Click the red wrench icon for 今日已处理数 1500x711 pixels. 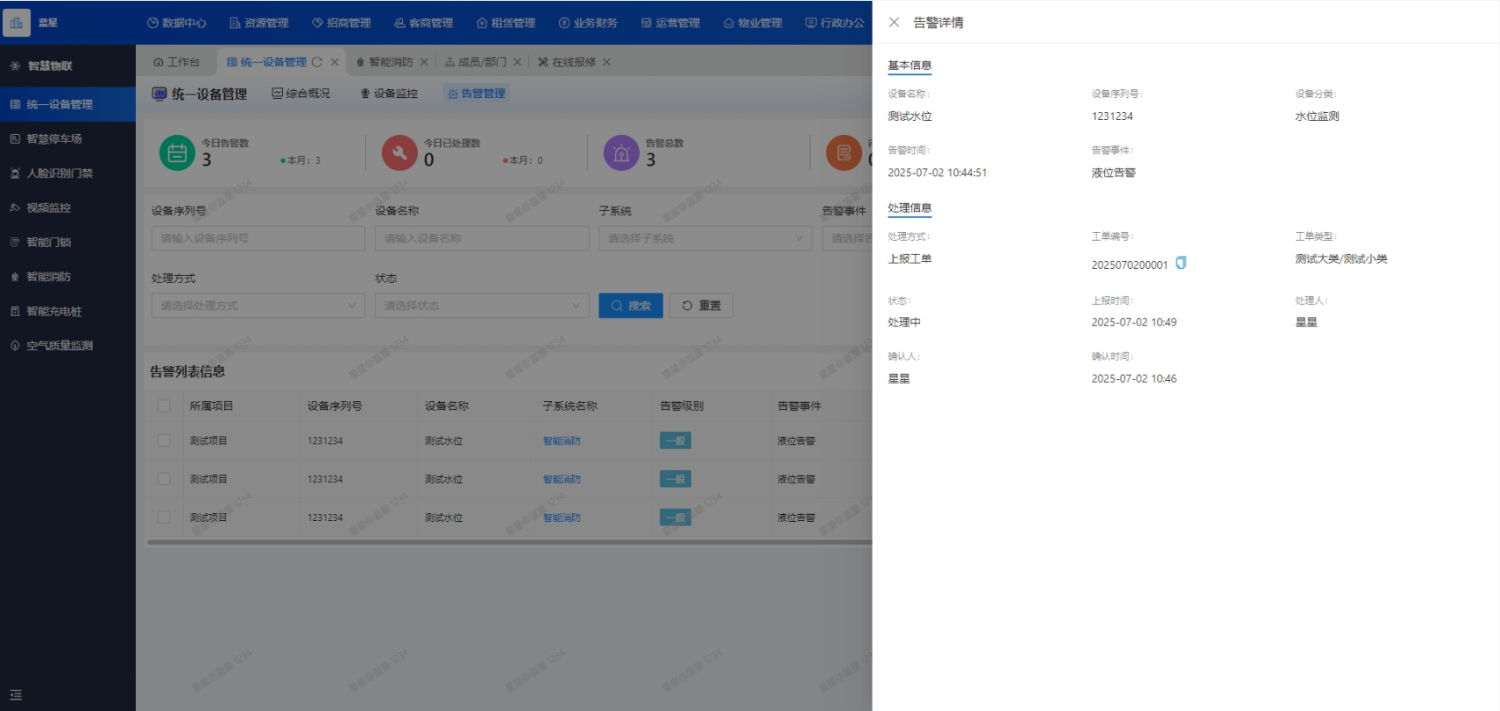coord(399,153)
